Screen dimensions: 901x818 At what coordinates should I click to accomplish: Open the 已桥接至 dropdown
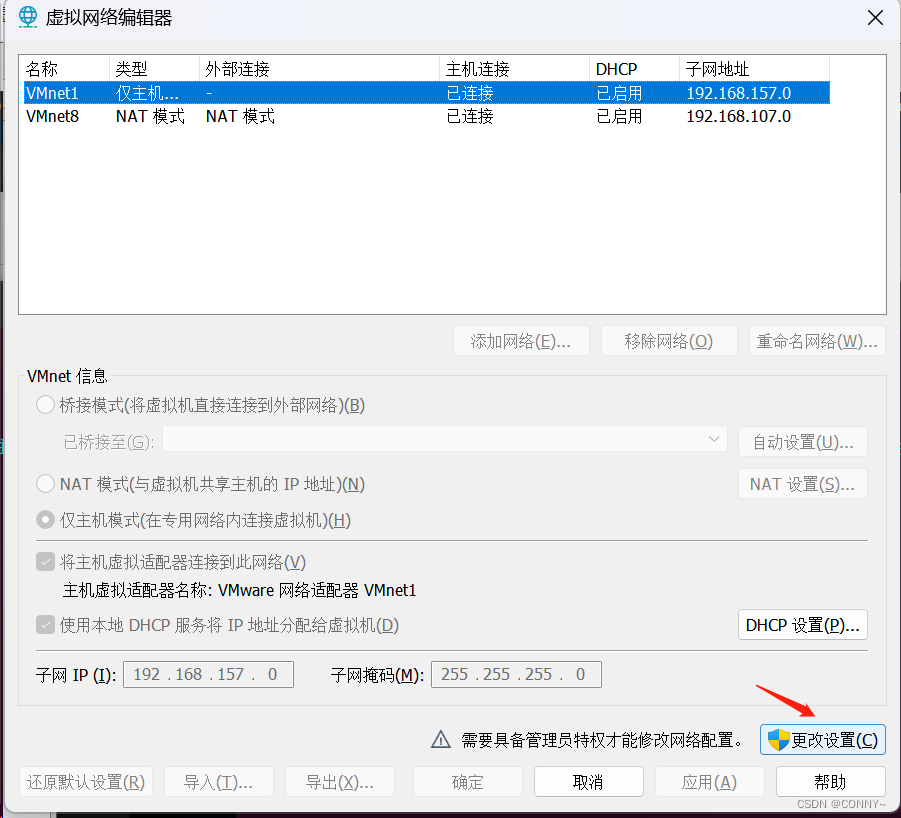tap(445, 439)
